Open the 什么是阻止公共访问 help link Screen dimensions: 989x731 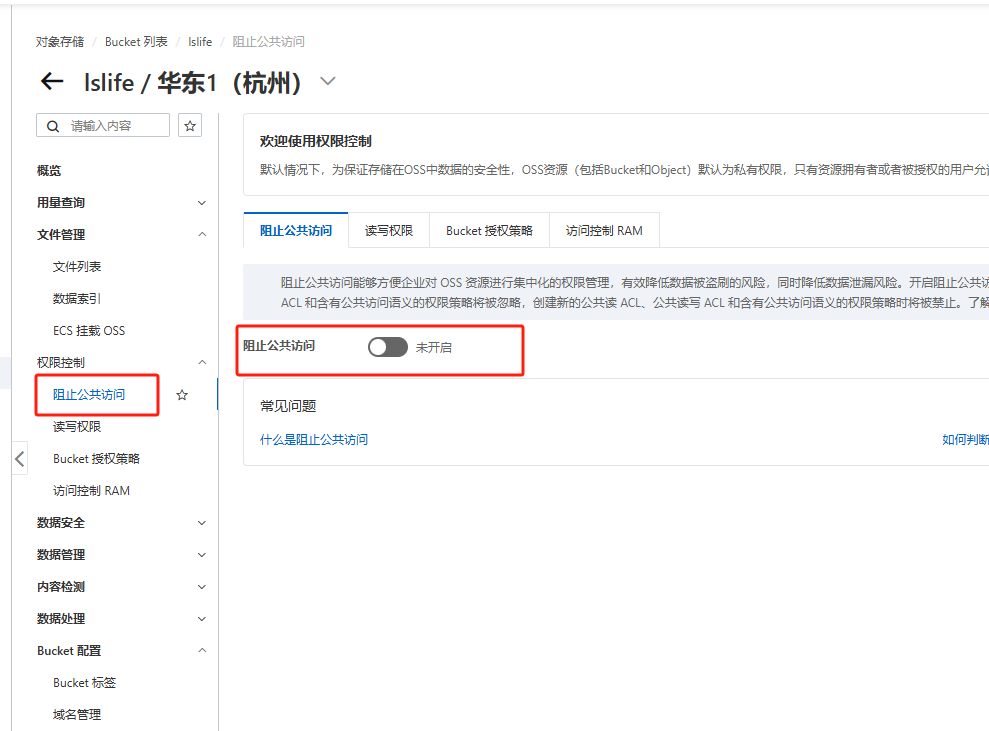(314, 439)
